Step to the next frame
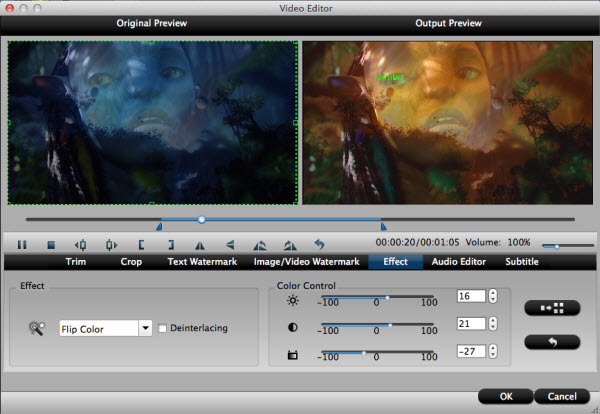Viewport: 600px width, 414px height. [x=111, y=244]
